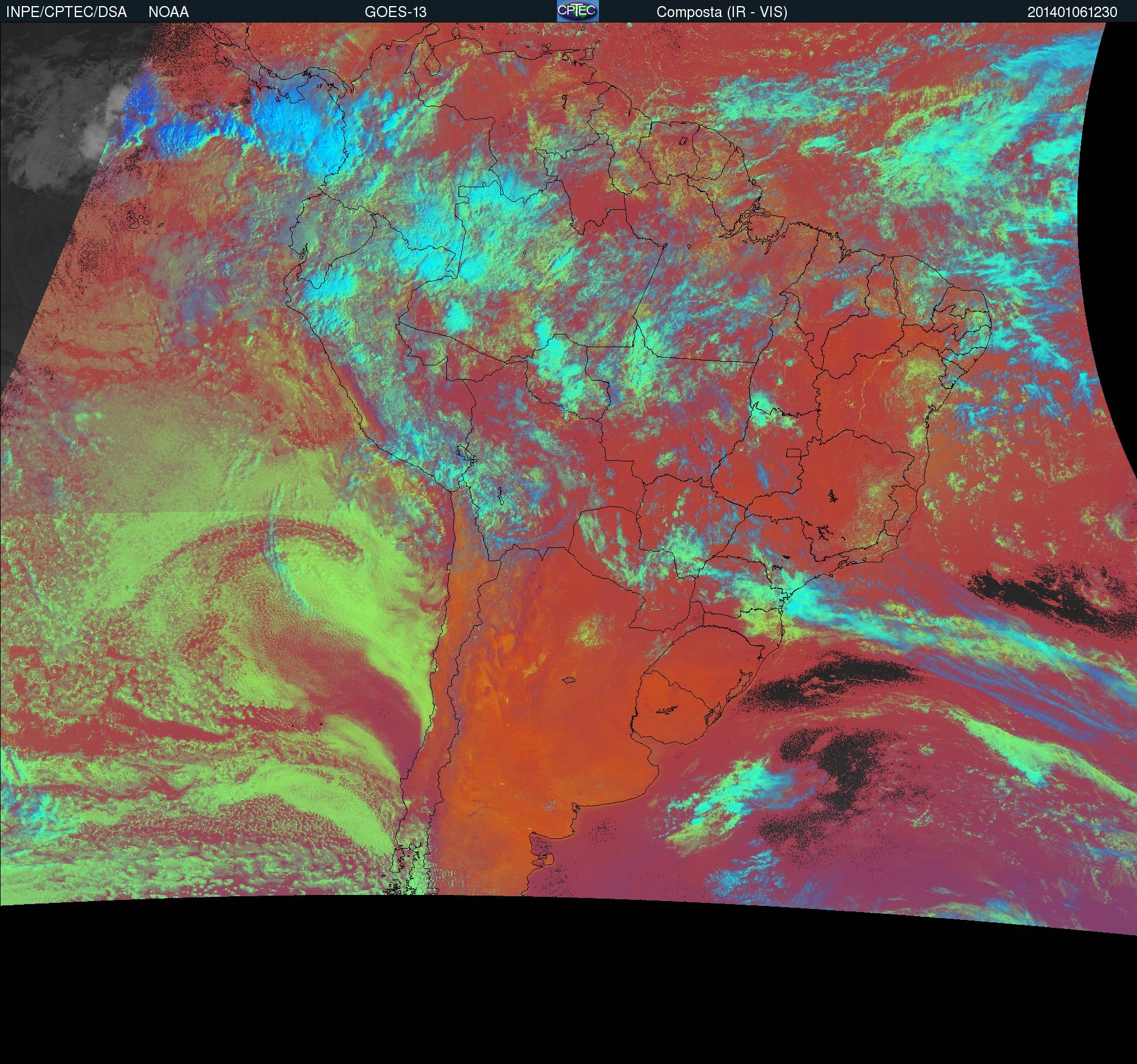Click the INPE/CPTEC/DSA header label

click(66, 12)
